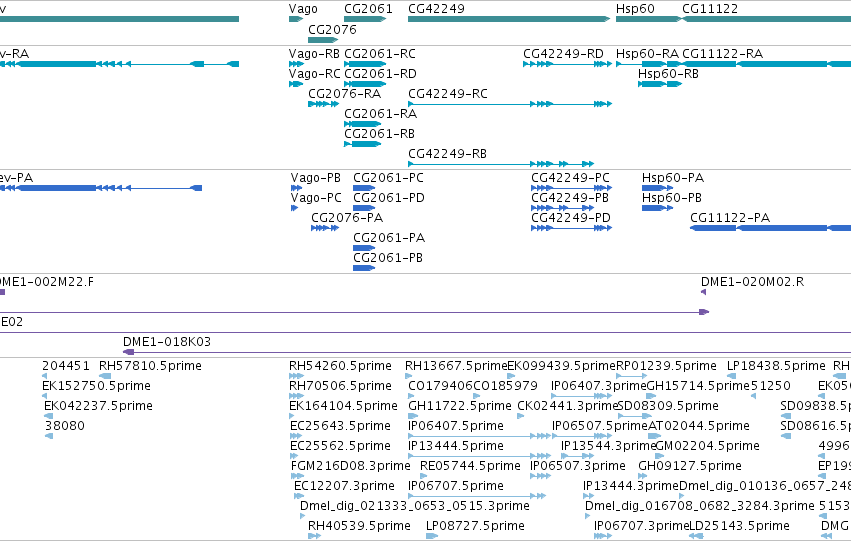This screenshot has height=541, width=851.
Task: Select EST GM02204.5prime
Action: click(708, 446)
